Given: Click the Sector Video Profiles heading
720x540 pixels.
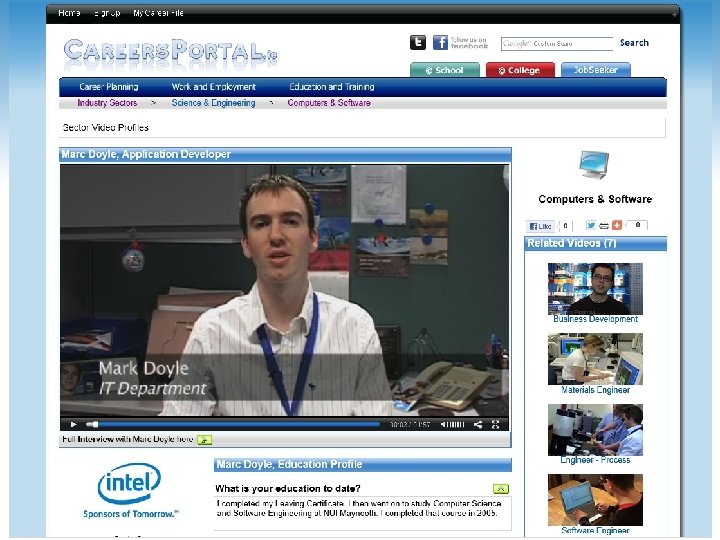Looking at the screenshot, I should pos(106,128).
